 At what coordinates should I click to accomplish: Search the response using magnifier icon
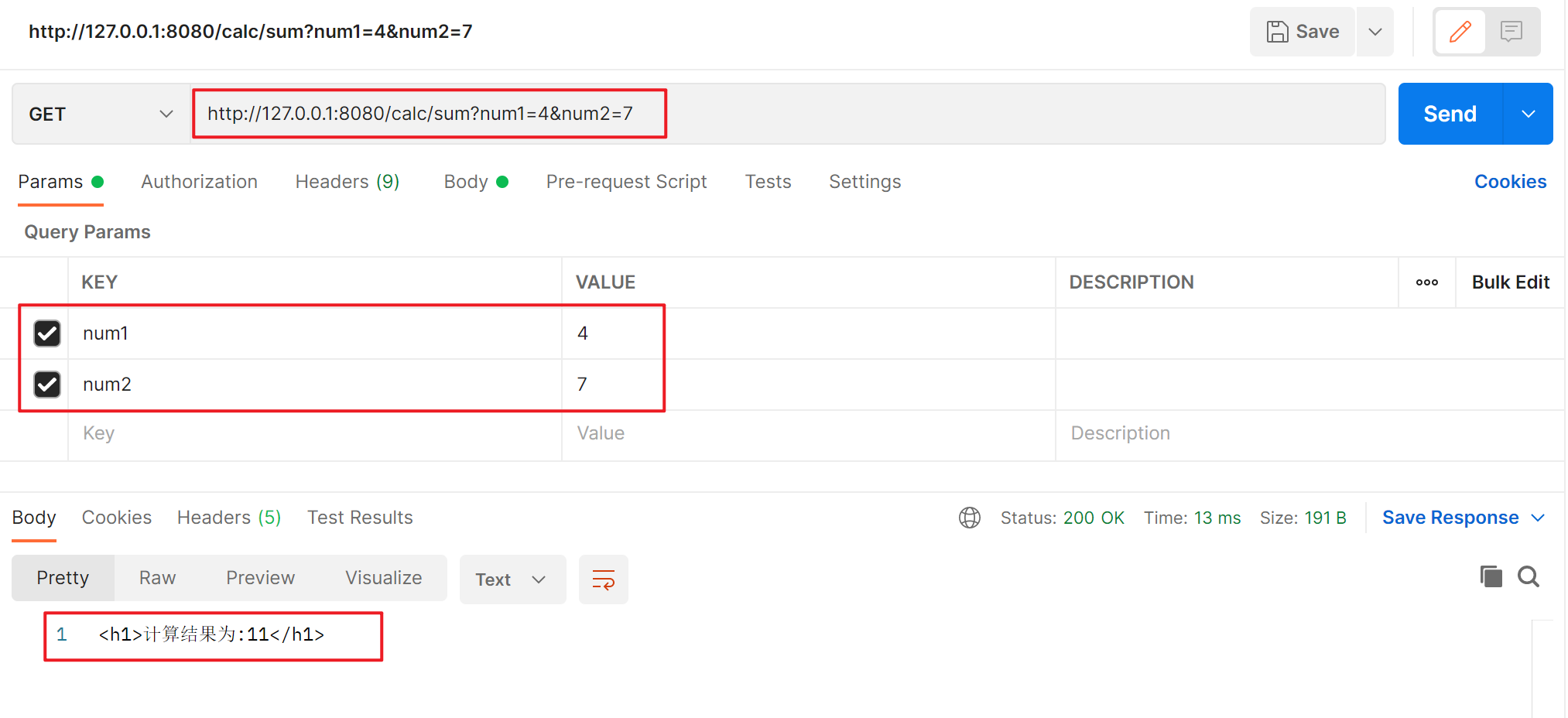(x=1528, y=576)
